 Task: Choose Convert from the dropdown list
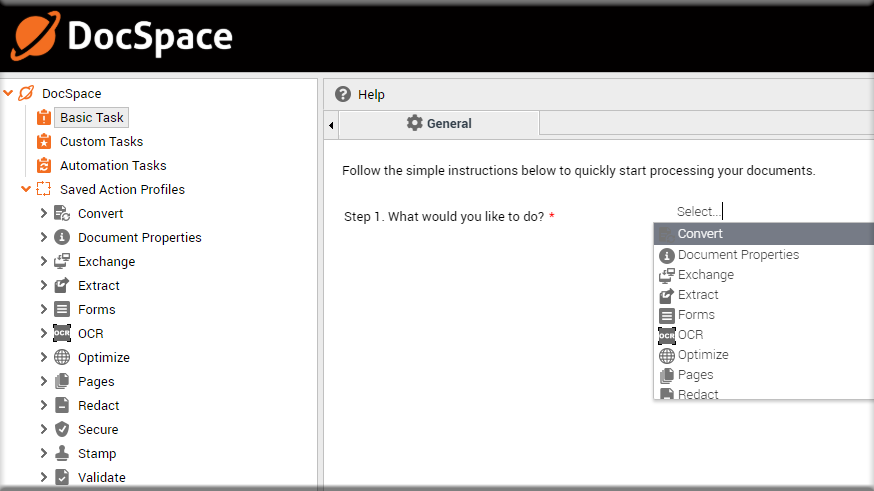tap(764, 234)
